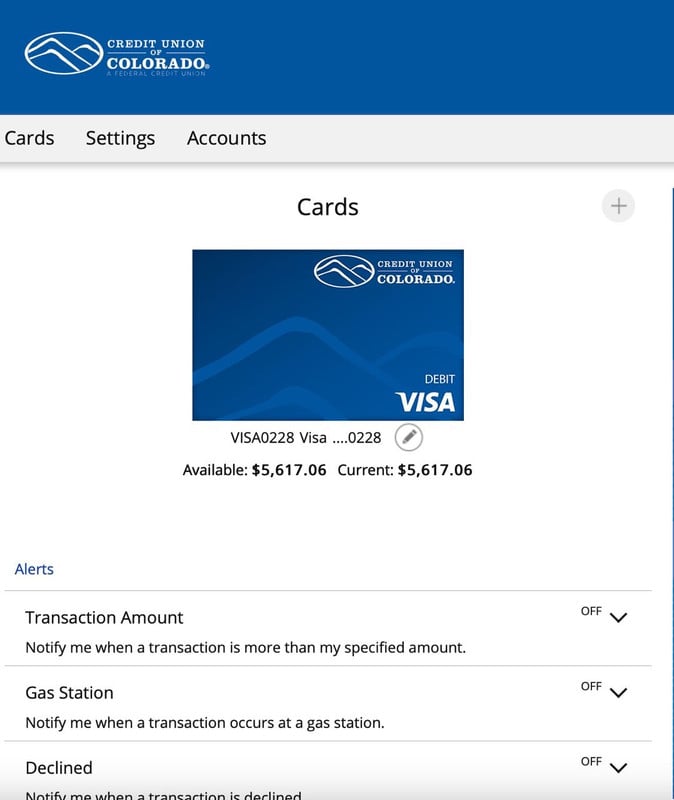Image resolution: width=674 pixels, height=800 pixels.
Task: Click the pencil edit icon beside VISA0228
Action: click(x=409, y=437)
